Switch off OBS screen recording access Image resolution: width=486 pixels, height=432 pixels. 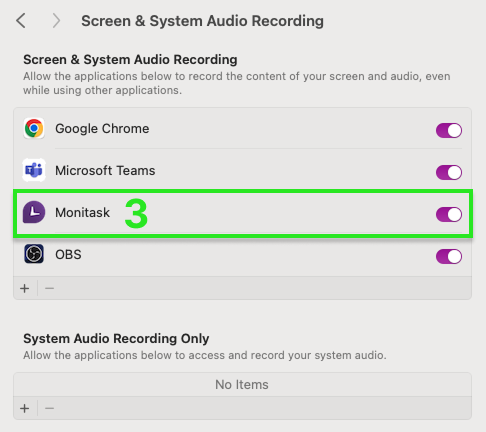point(449,256)
